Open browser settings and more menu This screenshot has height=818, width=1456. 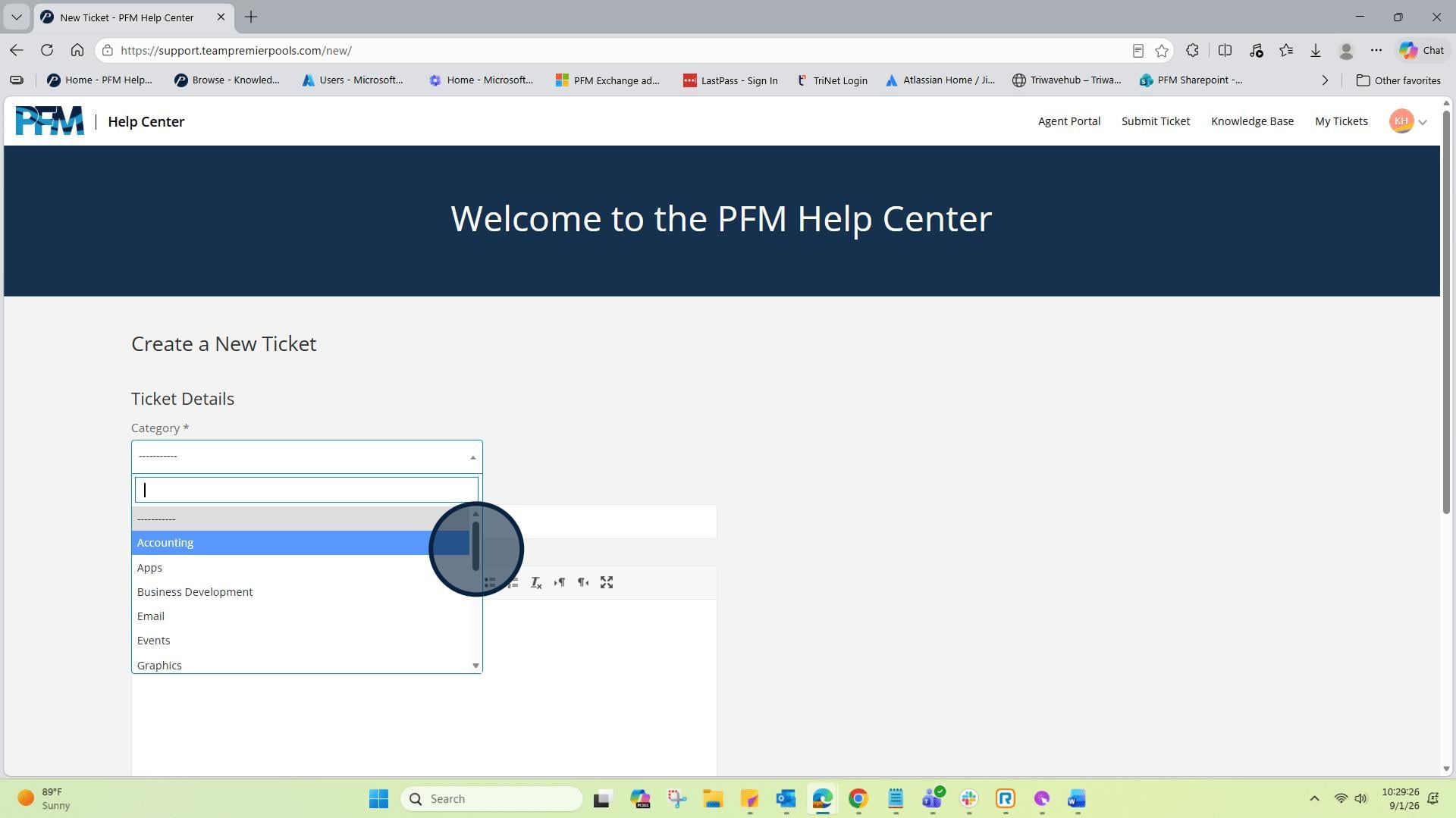1376,50
